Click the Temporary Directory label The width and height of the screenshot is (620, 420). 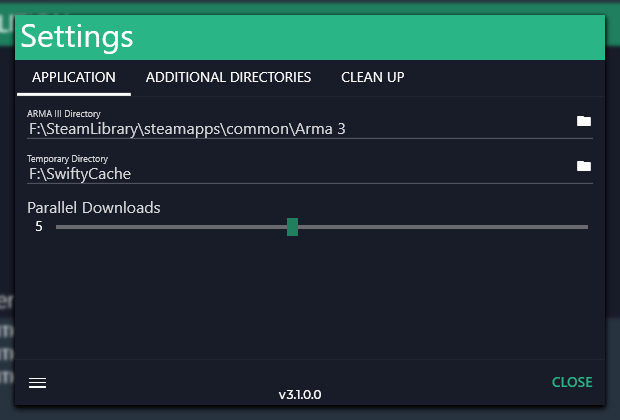coord(67,159)
